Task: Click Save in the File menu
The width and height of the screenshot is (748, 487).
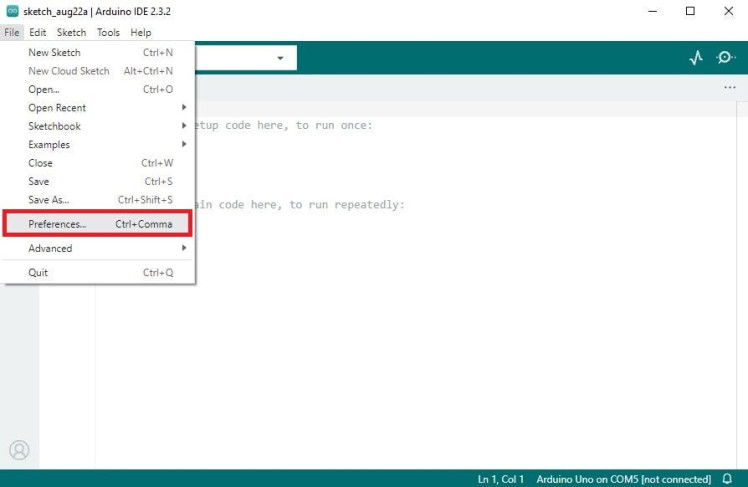Action: pyautogui.click(x=99, y=181)
